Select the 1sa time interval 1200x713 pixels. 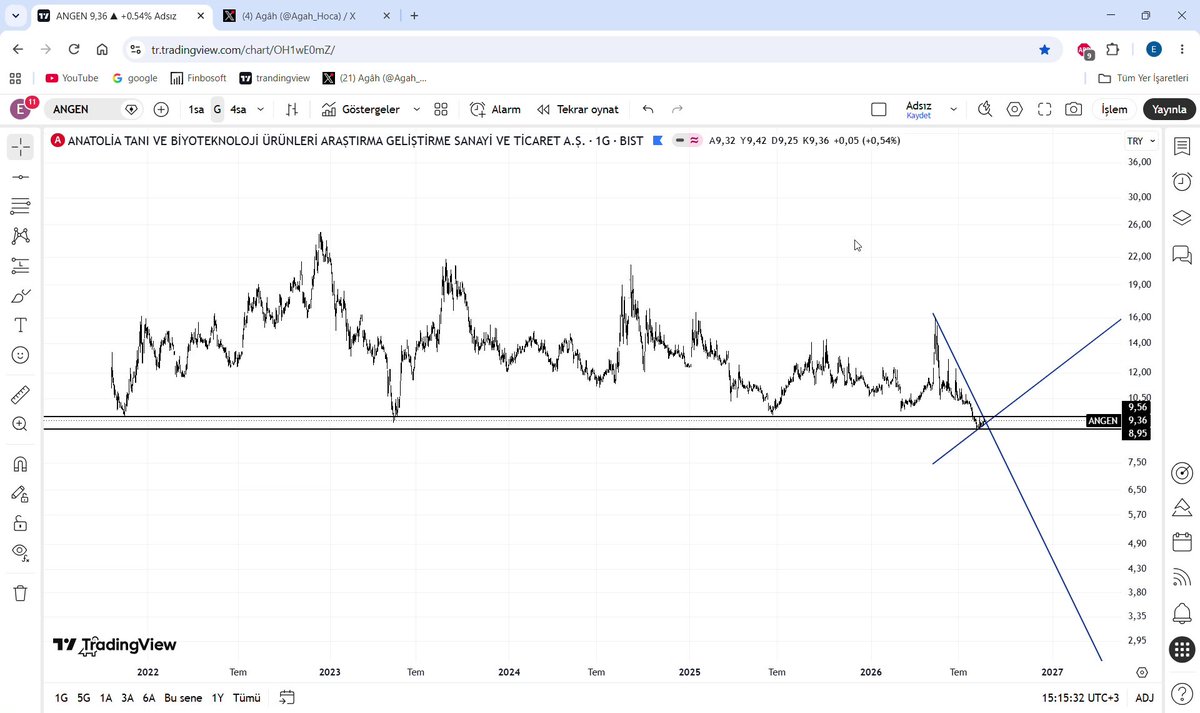click(x=196, y=109)
